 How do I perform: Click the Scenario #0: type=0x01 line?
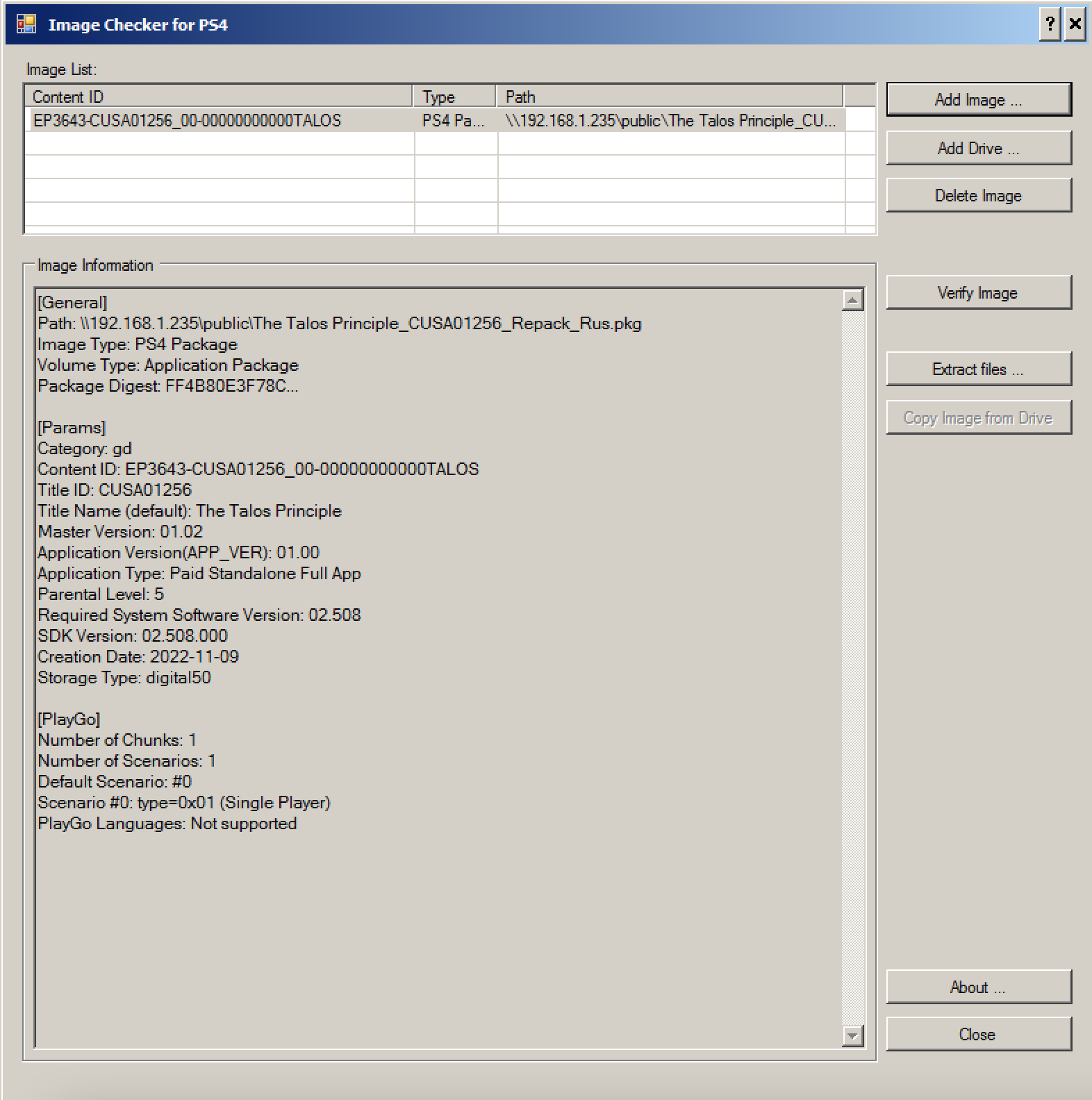click(184, 803)
